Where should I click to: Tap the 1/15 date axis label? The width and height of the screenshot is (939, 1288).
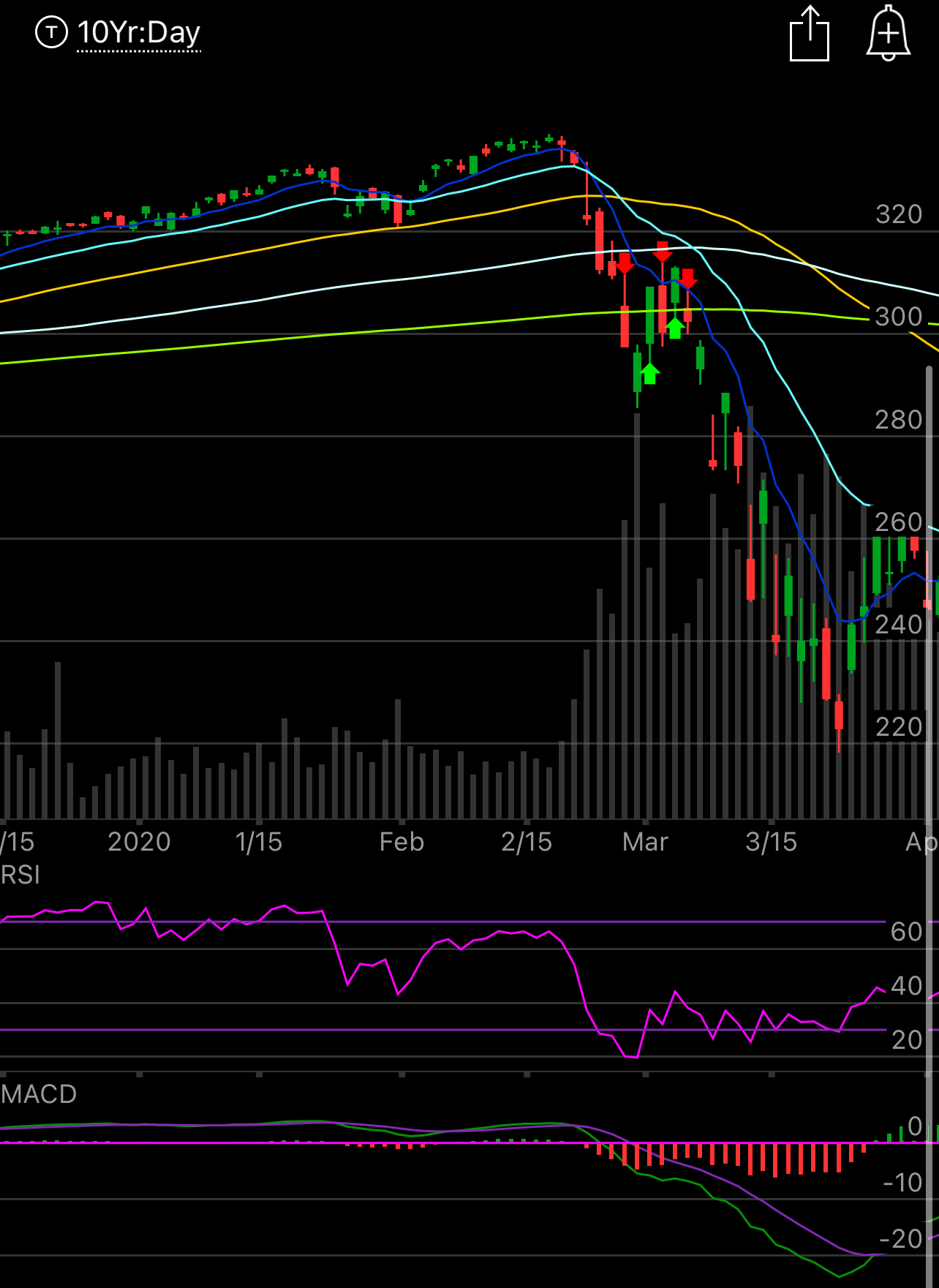click(x=259, y=842)
